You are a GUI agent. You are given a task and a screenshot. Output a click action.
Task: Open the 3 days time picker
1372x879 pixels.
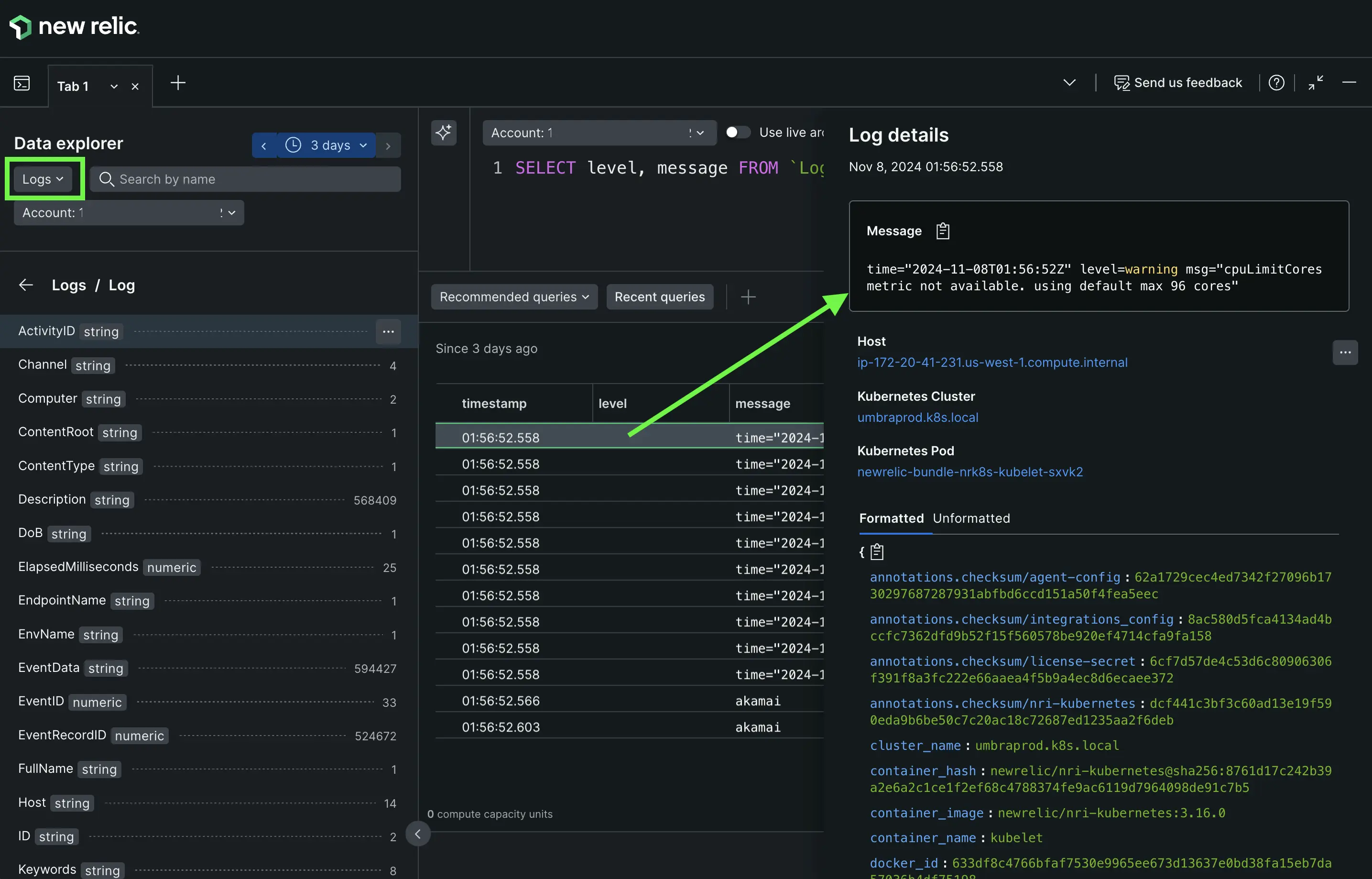click(x=327, y=145)
